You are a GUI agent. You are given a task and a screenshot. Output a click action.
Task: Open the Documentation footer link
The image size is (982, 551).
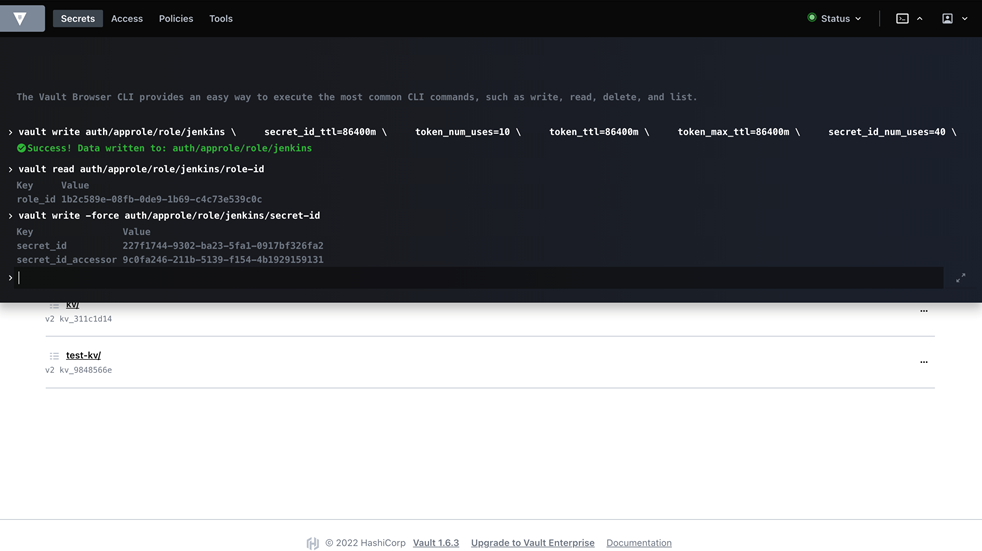point(638,543)
